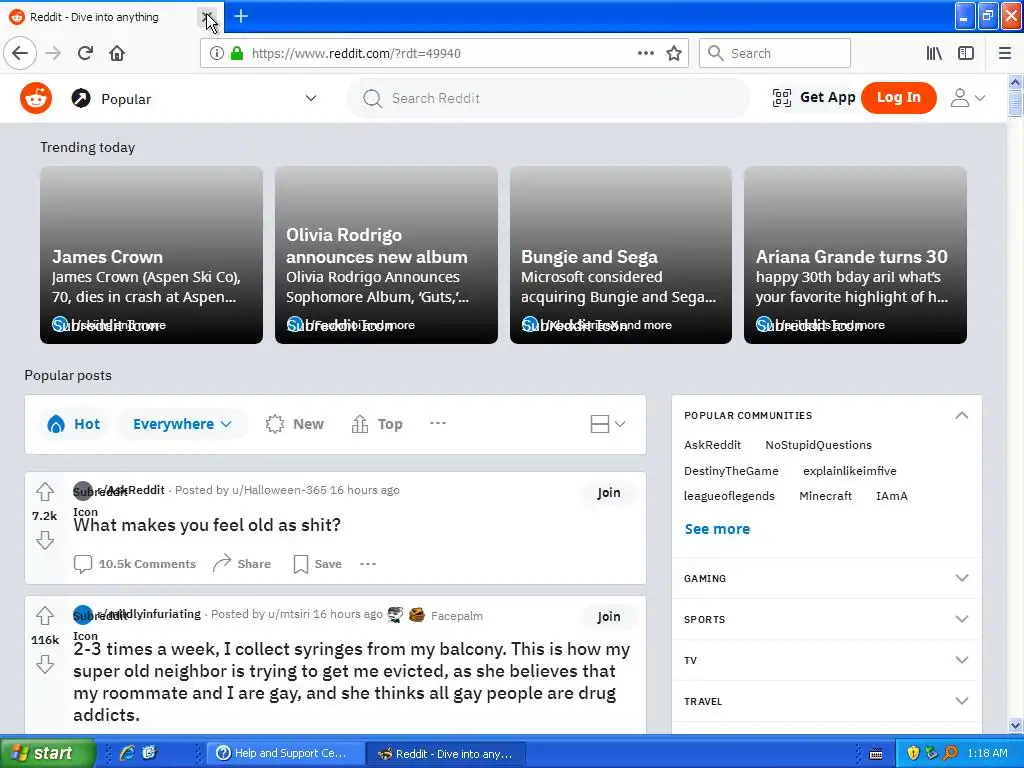Screen dimensions: 1024x768
Task: Open the IAmA community link
Action: (x=891, y=496)
